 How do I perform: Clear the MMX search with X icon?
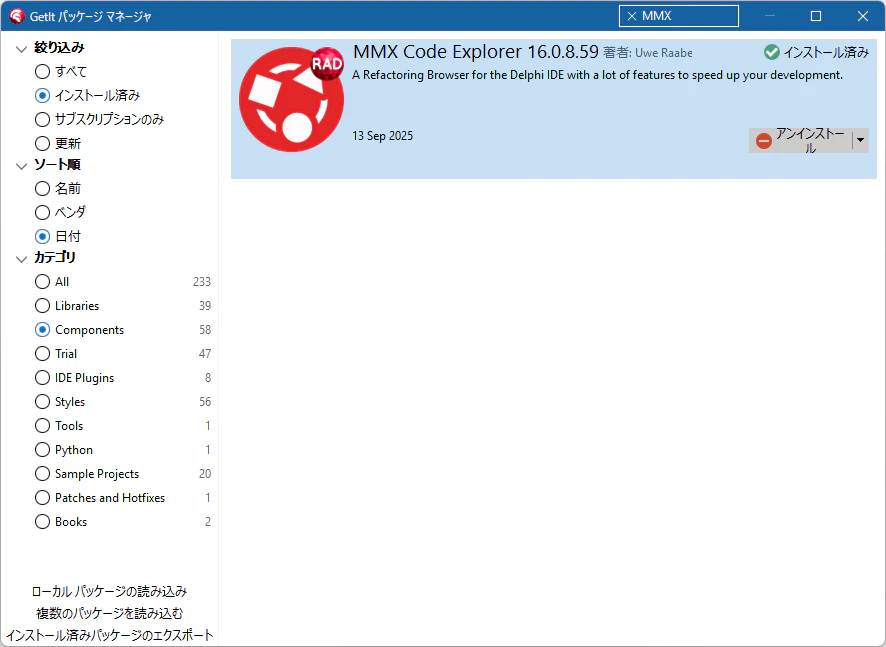[632, 16]
